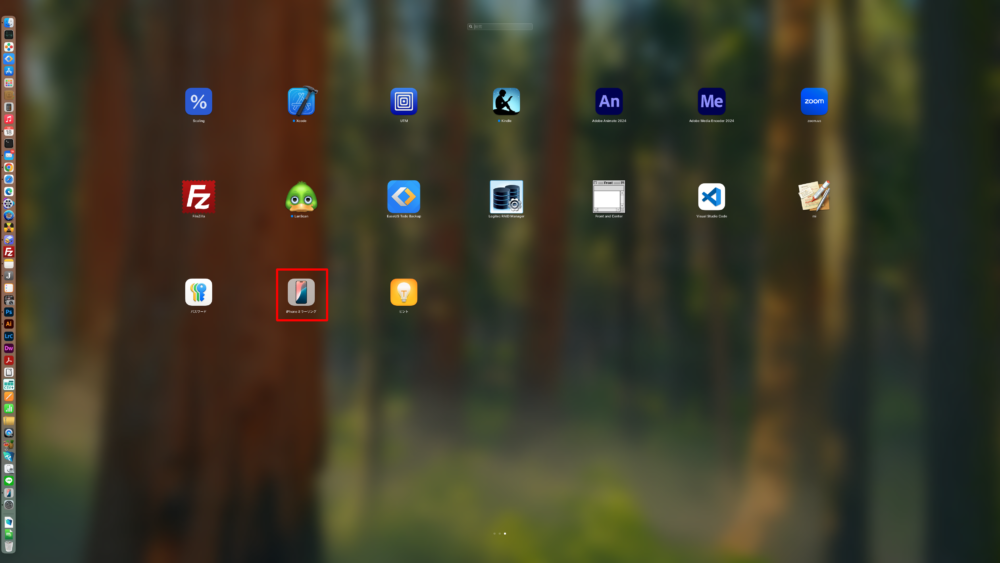The height and width of the screenshot is (563, 1000).
Task: Launch the UTM virtual machine app
Action: coord(404,101)
